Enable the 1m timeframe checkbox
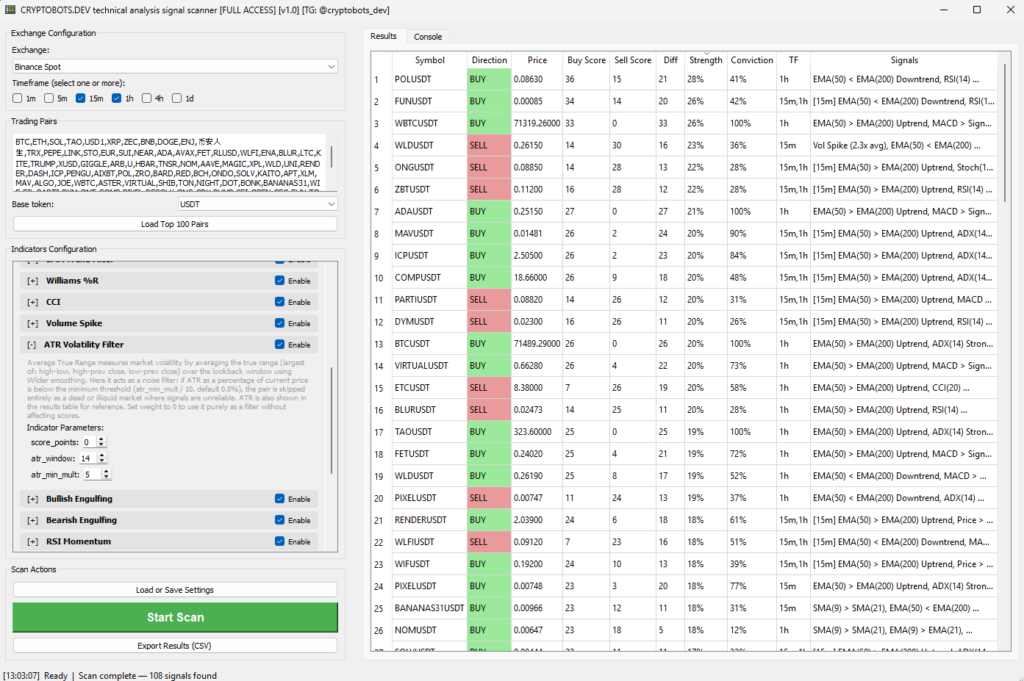Viewport: 1024px width, 681px height. [x=17, y=98]
